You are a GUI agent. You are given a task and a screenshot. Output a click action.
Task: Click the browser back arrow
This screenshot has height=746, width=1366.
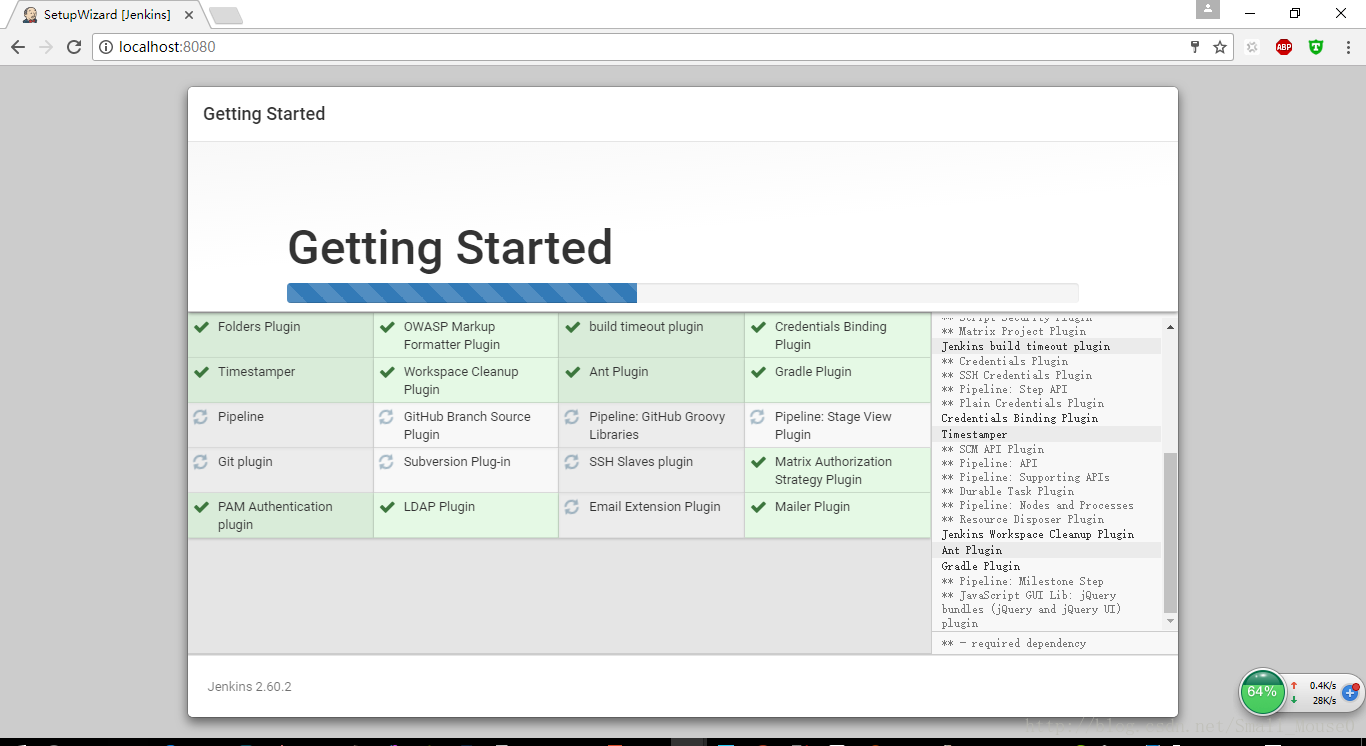18,47
